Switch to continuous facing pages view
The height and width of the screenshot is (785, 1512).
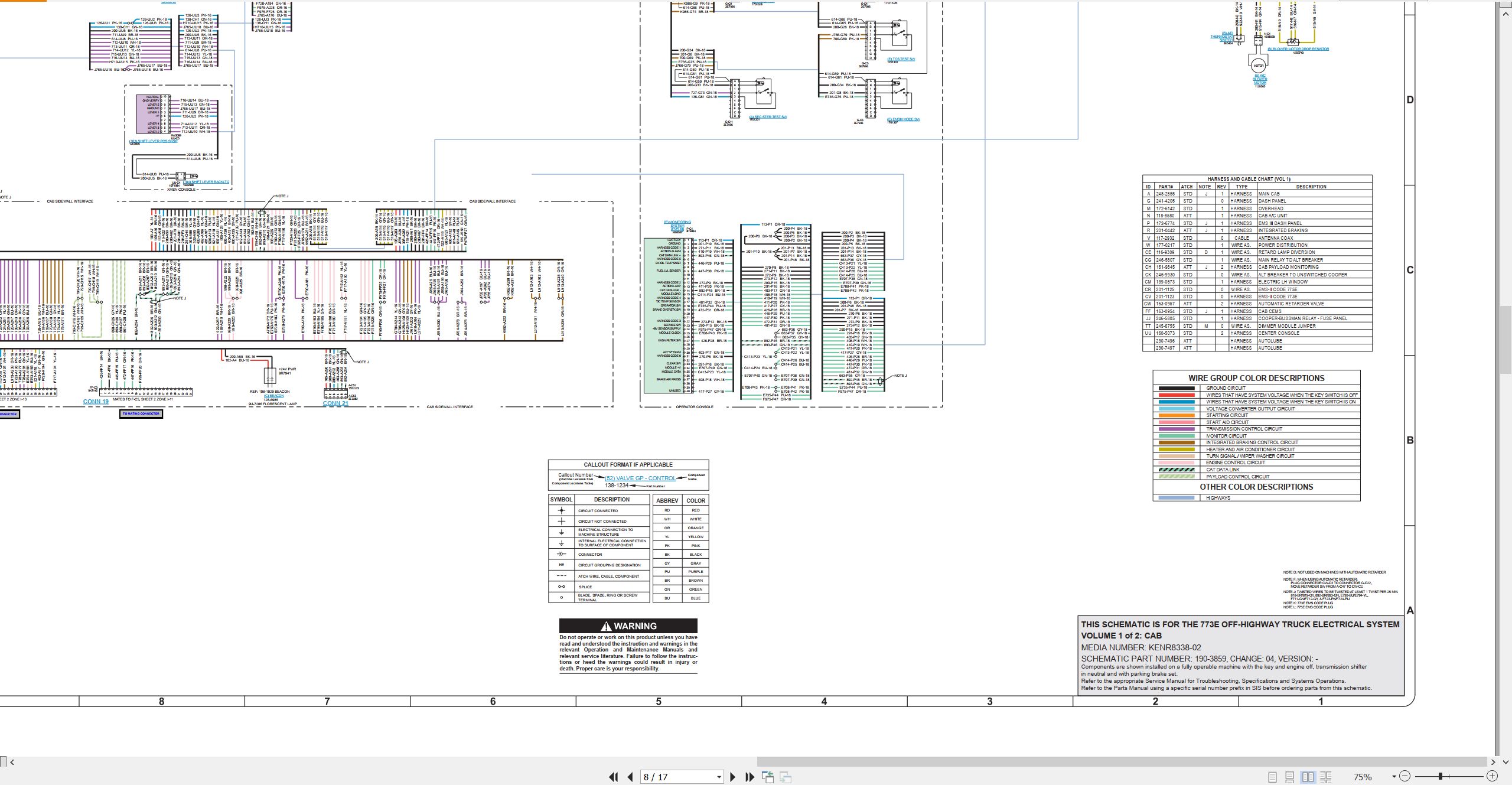1326,777
